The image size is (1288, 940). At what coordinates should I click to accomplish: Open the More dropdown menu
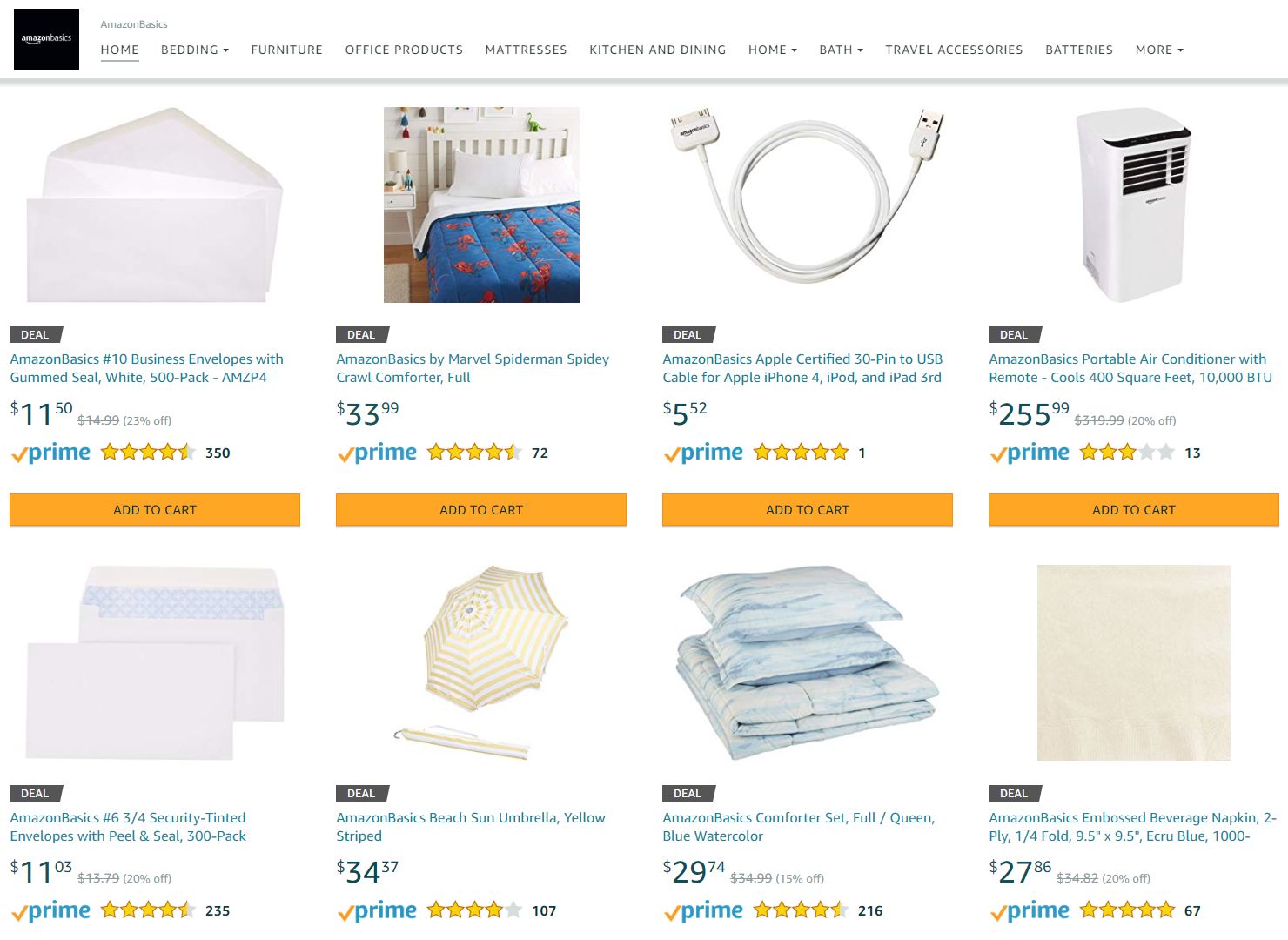click(1159, 50)
